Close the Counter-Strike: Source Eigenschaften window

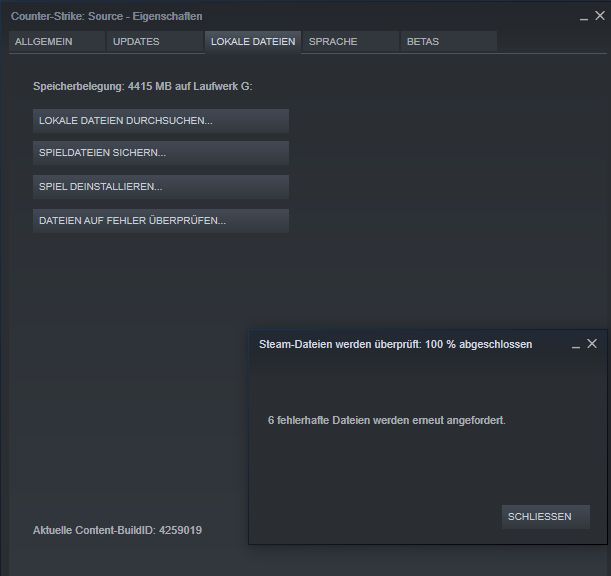[600, 16]
